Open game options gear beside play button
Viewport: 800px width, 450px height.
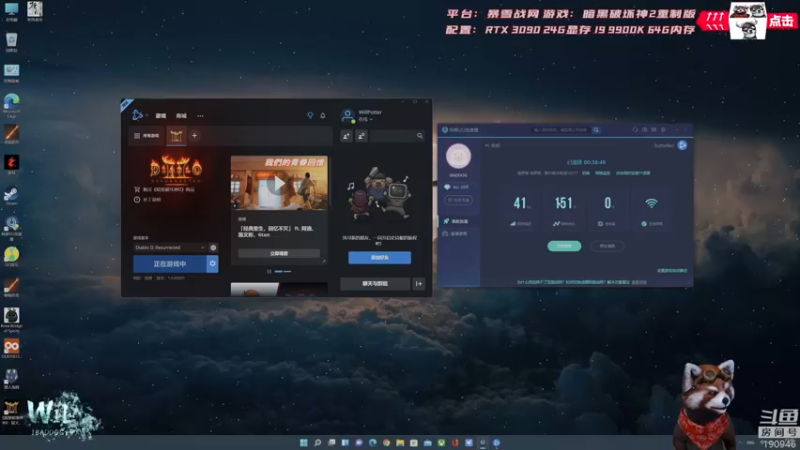tap(213, 264)
